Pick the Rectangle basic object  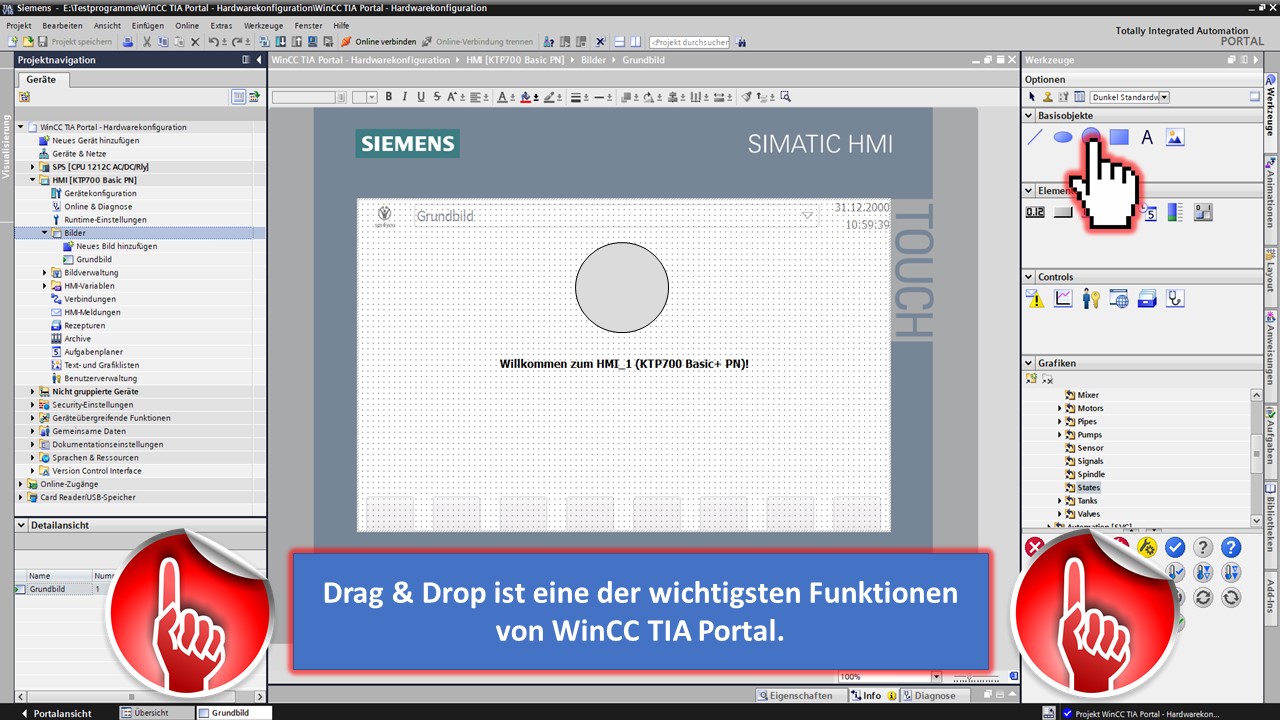(1119, 137)
